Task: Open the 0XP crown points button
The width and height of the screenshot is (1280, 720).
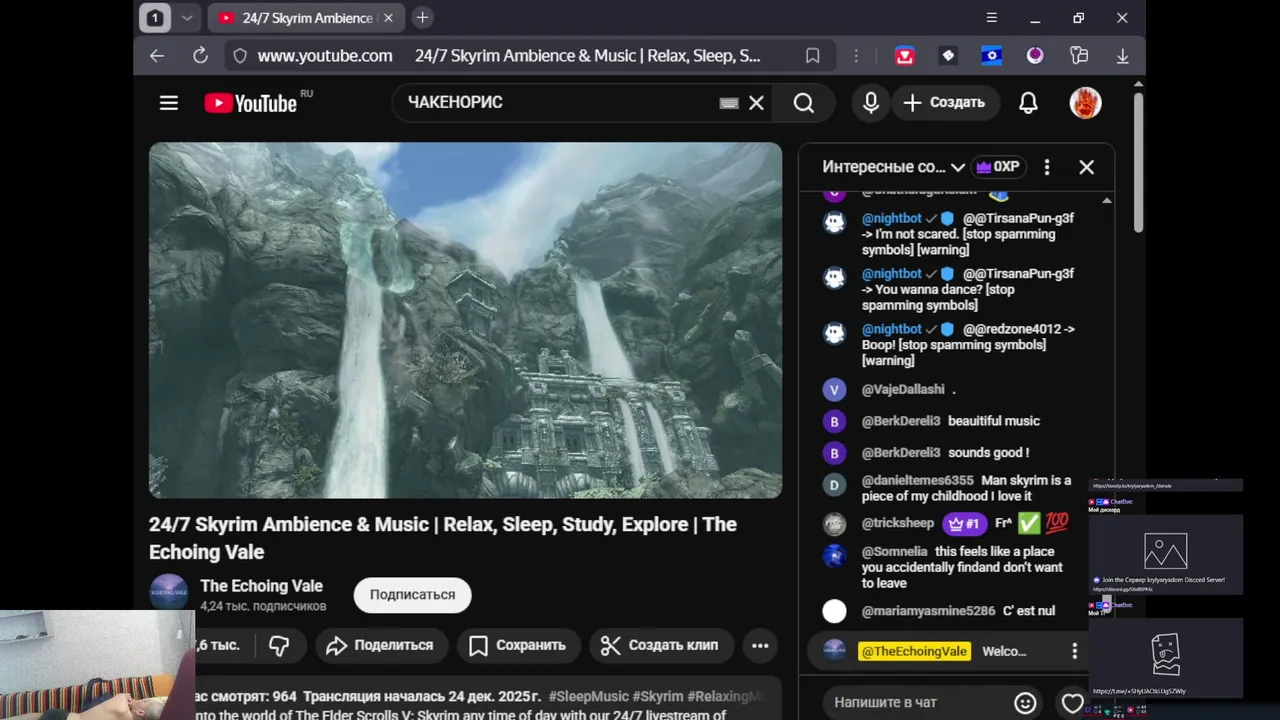Action: 998,167
